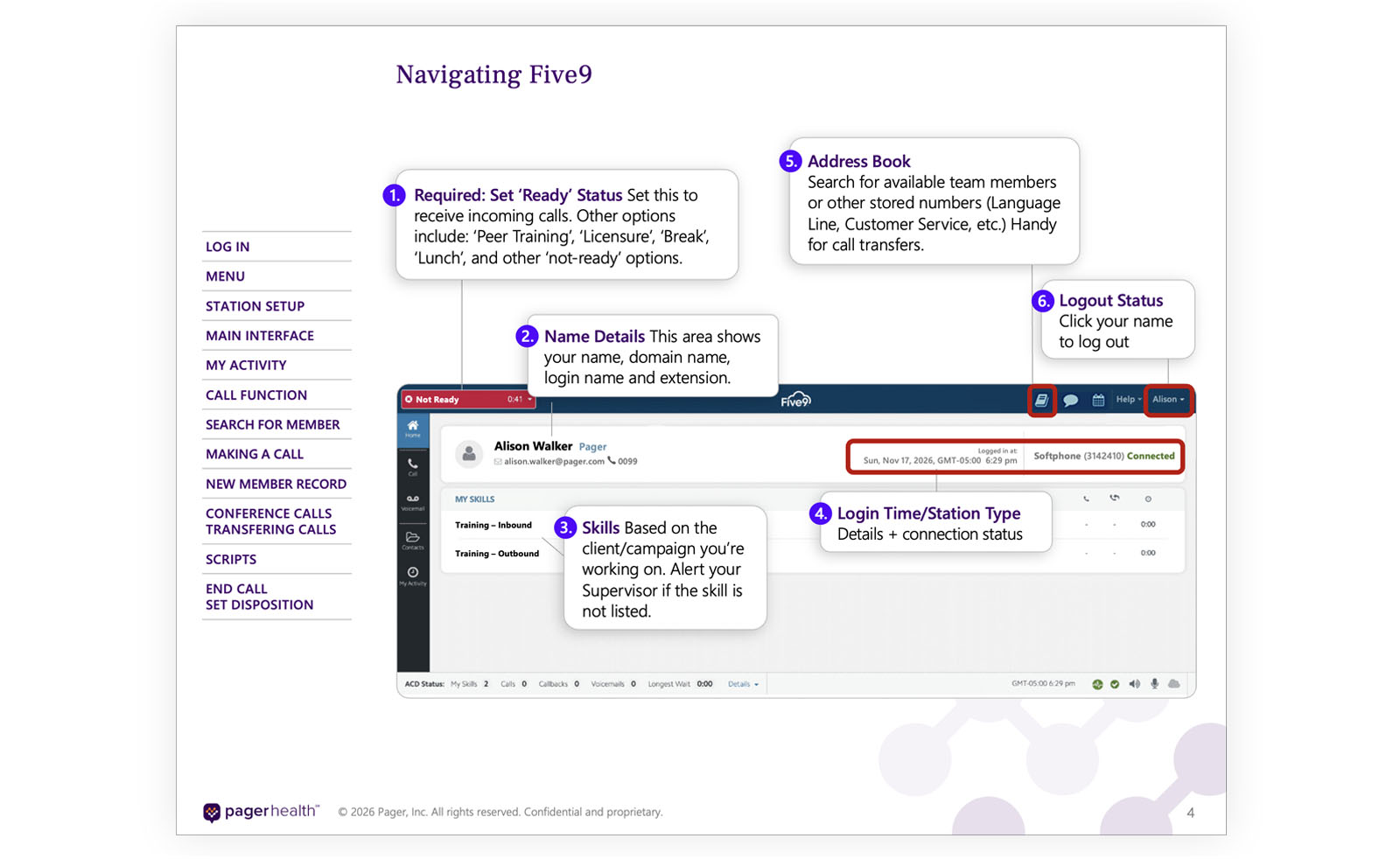The width and height of the screenshot is (1400, 859).
Task: Click the MY SKILLS heading
Action: coord(474,499)
